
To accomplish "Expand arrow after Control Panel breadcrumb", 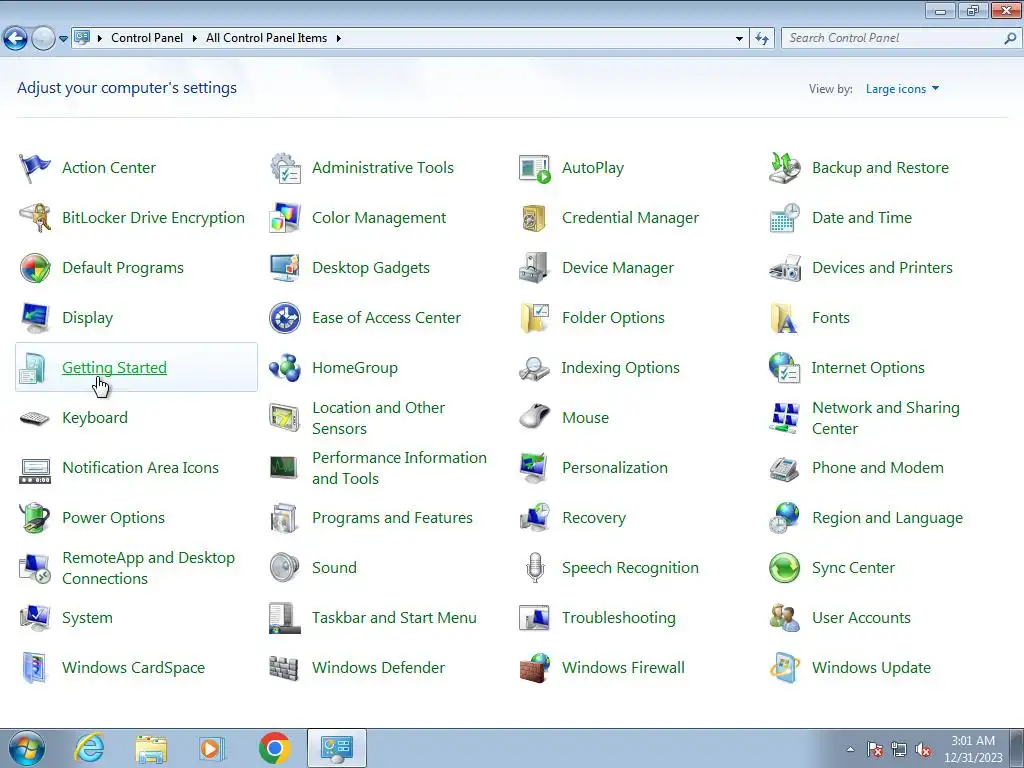I will [195, 39].
